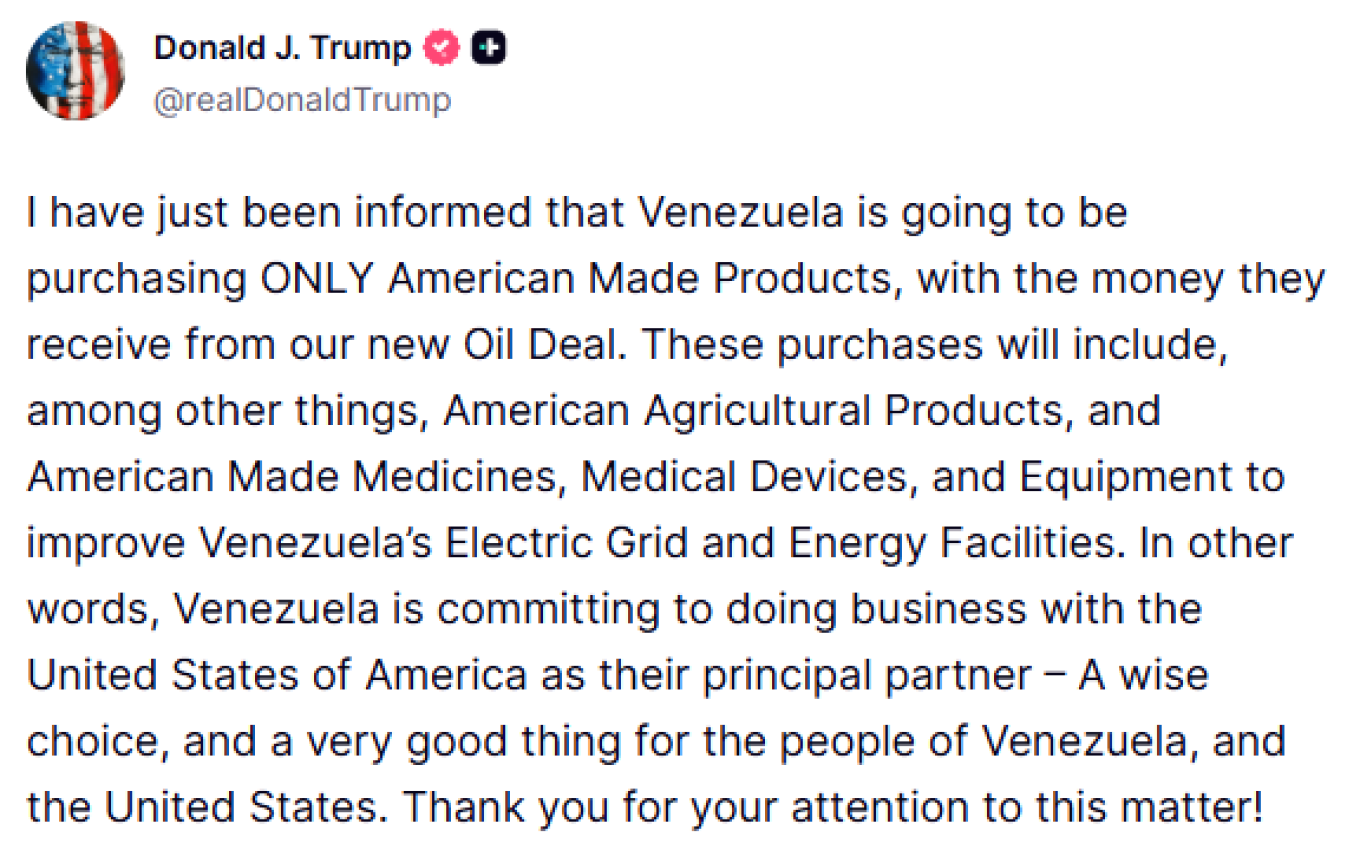Click the phrase "United States of America"
This screenshot has width=1360, height=850.
(276, 675)
